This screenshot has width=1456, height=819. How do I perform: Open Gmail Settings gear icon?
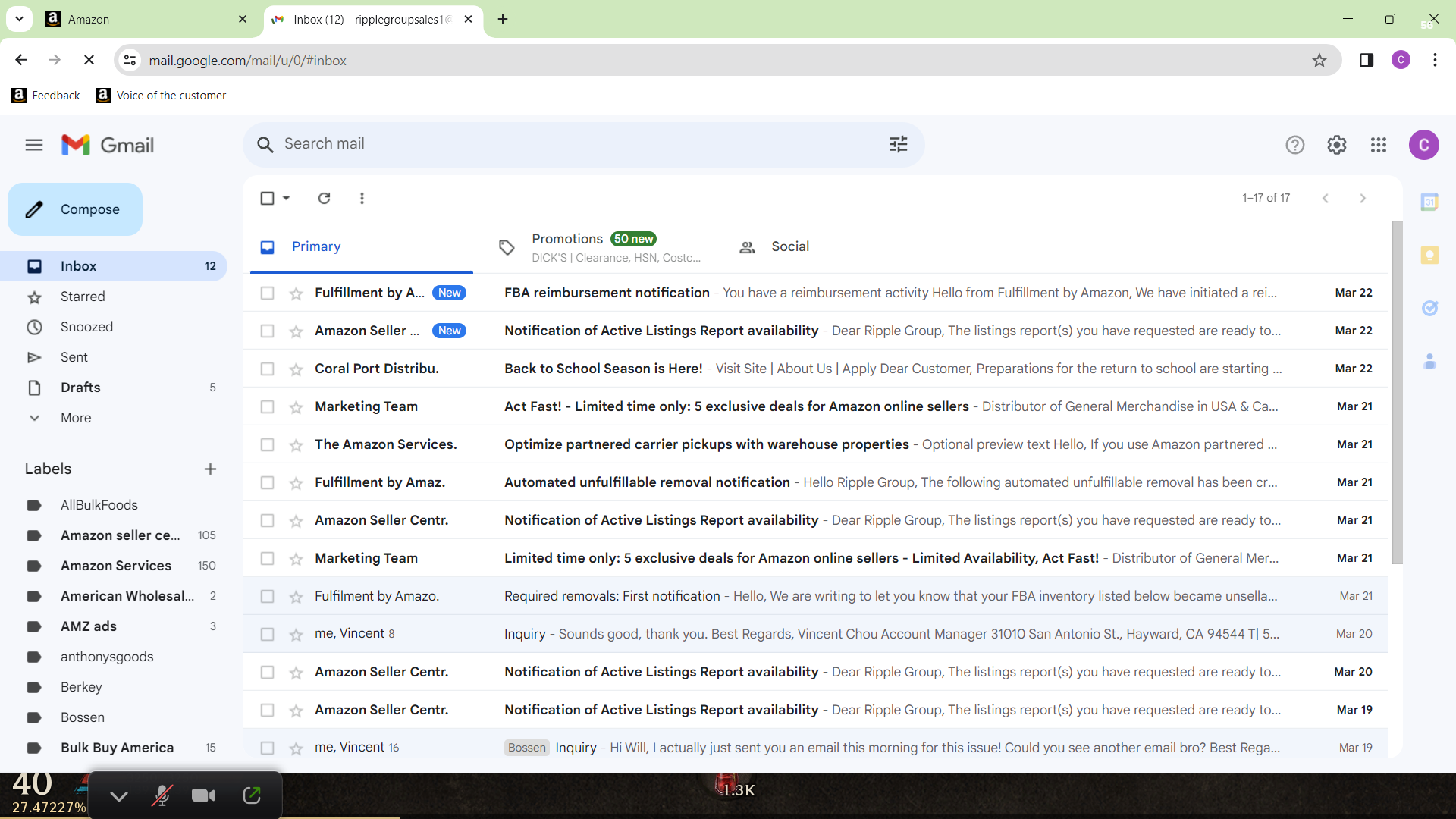click(1337, 145)
